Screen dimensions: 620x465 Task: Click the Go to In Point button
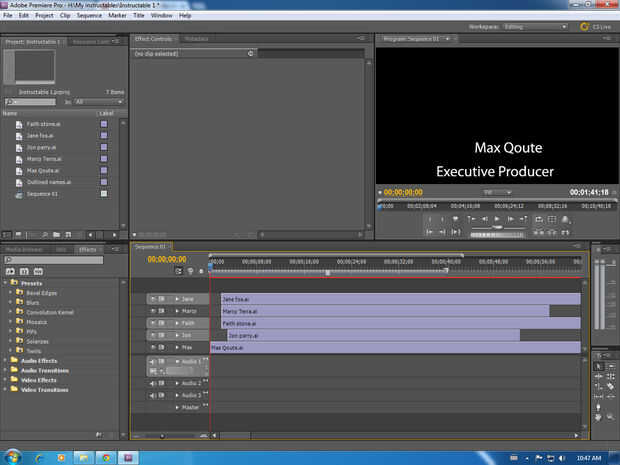tap(429, 232)
